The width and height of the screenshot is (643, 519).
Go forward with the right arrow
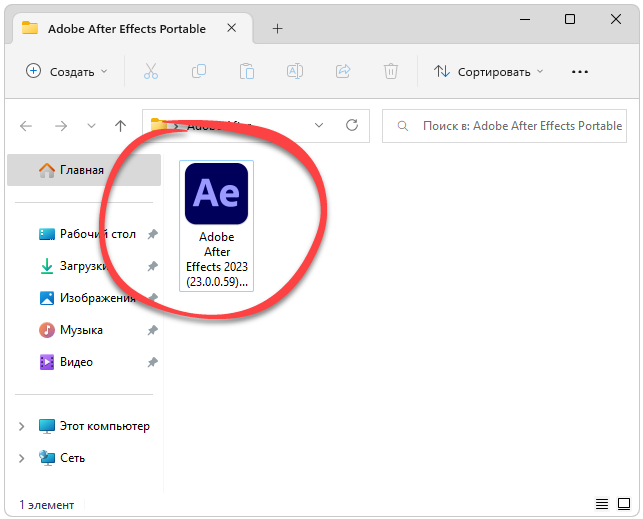(x=61, y=126)
